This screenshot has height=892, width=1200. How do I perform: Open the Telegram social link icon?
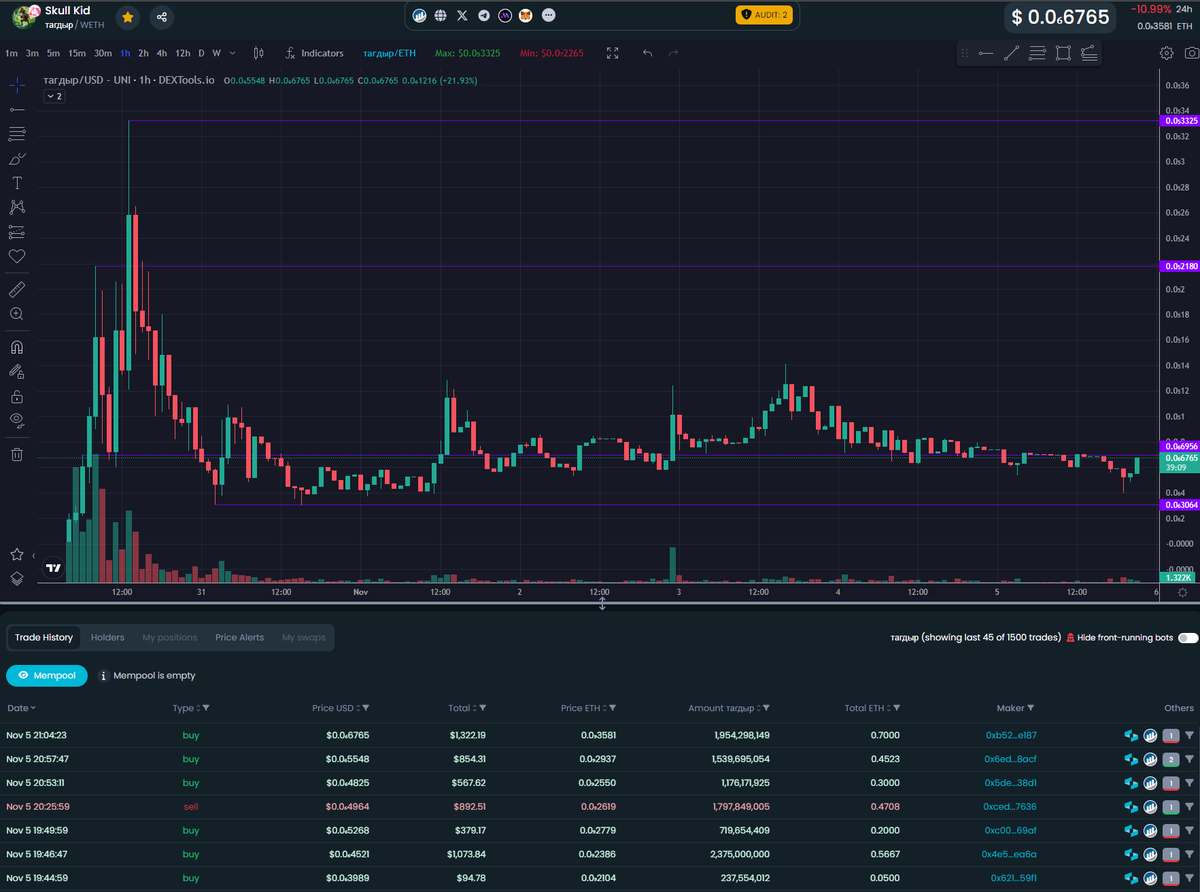tap(484, 16)
